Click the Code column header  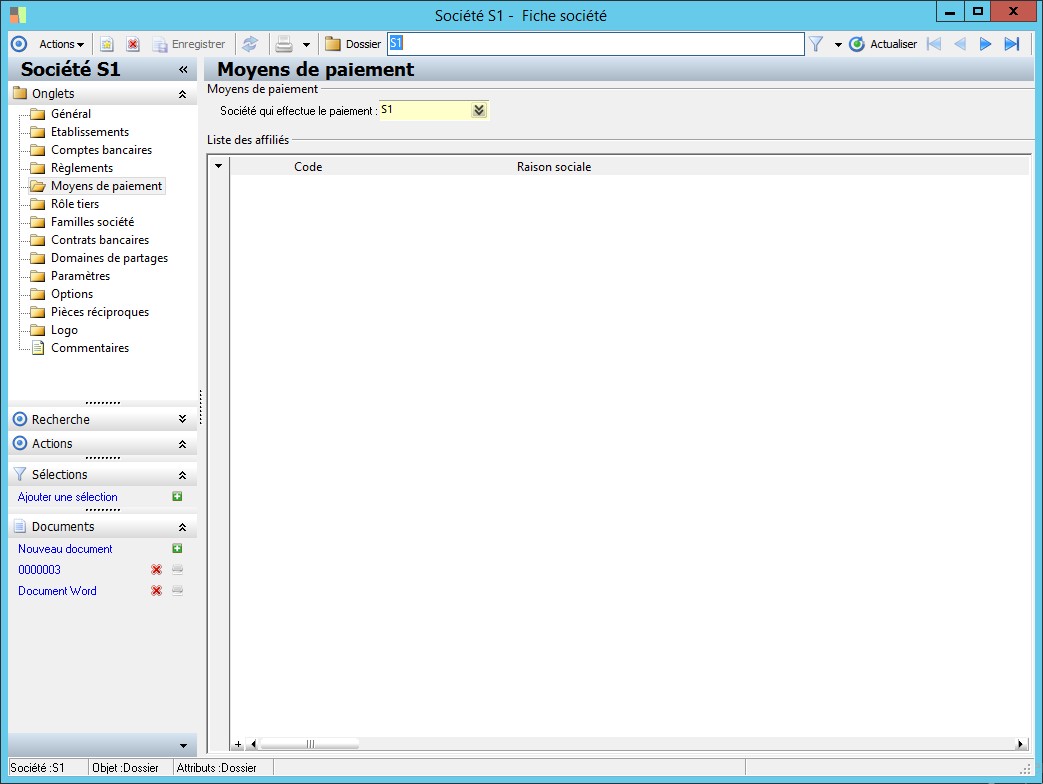click(308, 167)
